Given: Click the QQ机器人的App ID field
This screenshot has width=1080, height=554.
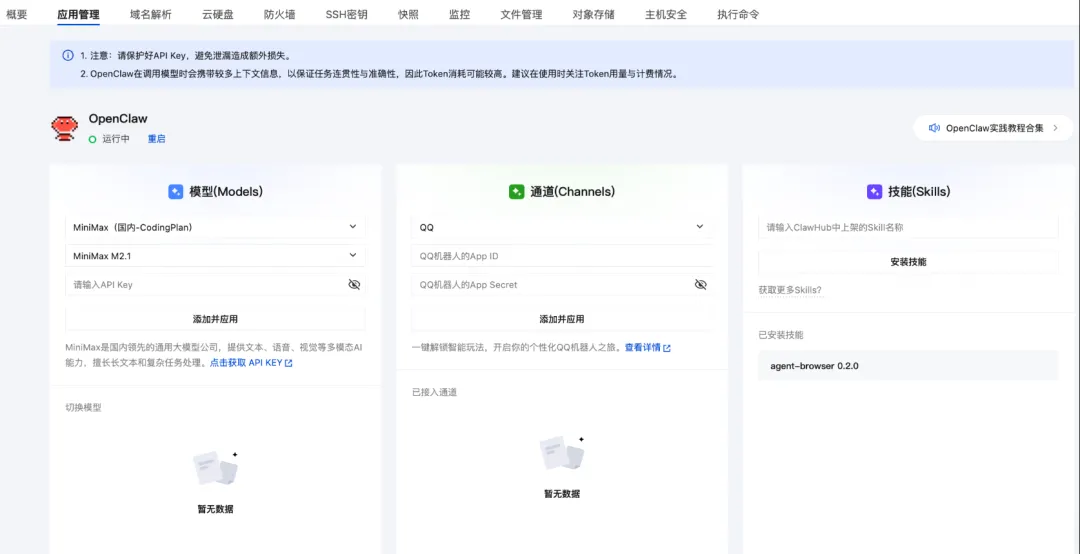Looking at the screenshot, I should tap(562, 256).
